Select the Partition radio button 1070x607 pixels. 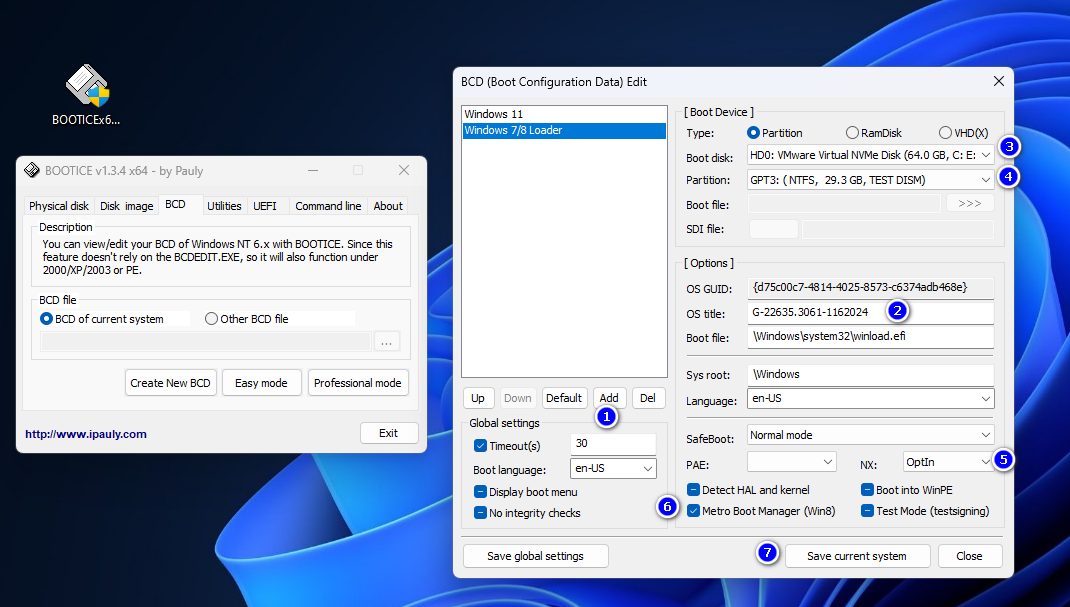(753, 133)
